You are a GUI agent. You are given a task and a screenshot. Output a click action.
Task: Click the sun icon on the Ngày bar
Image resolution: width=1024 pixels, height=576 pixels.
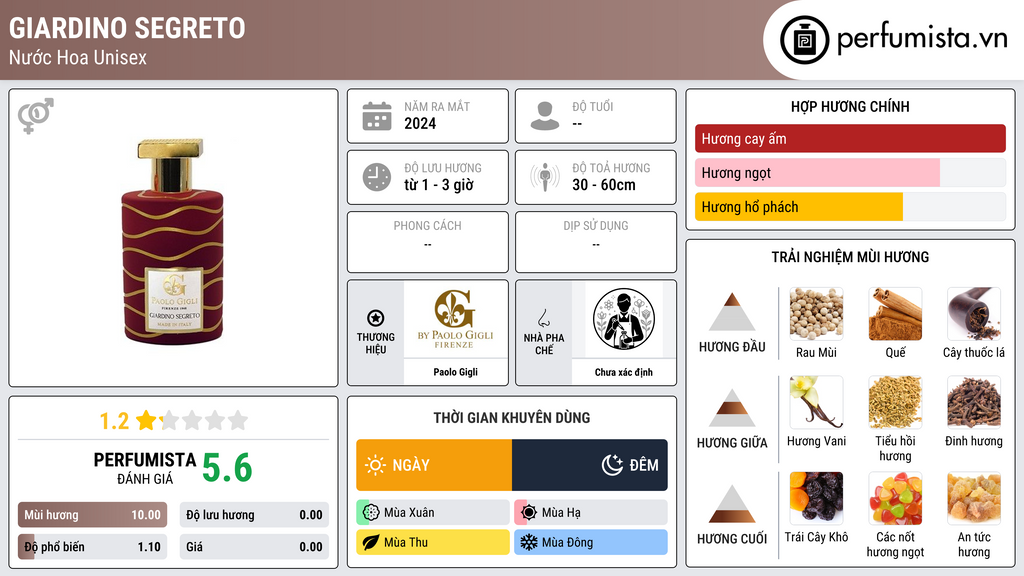[x=376, y=465]
